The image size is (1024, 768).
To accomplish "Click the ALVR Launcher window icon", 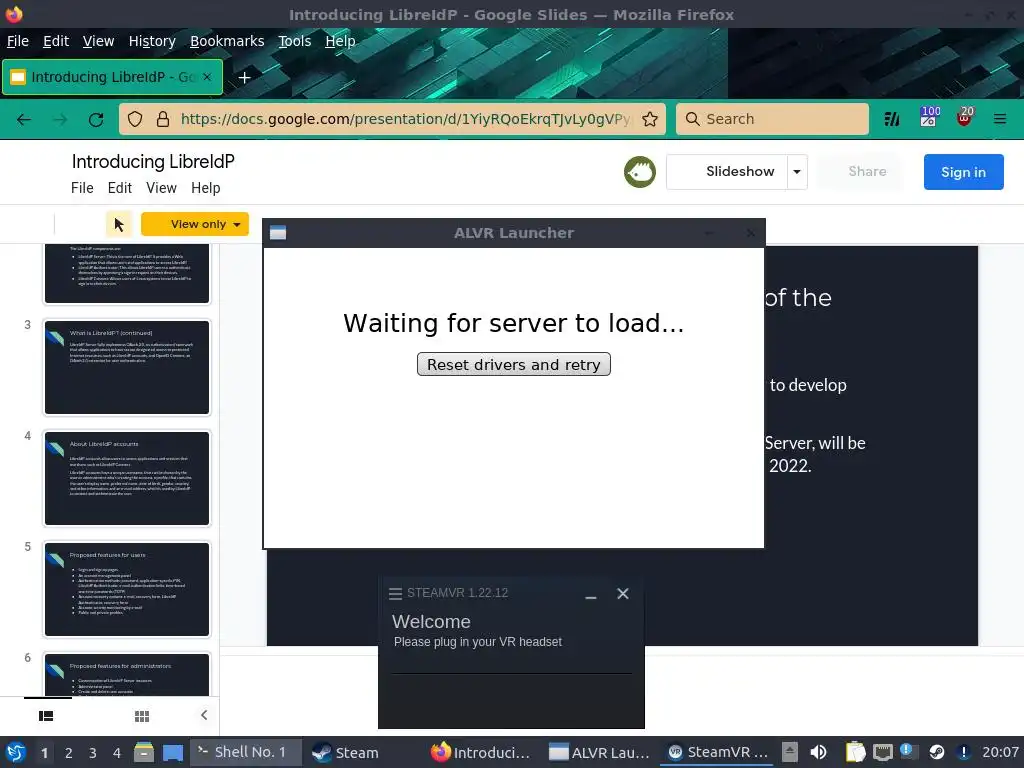I will point(278,233).
